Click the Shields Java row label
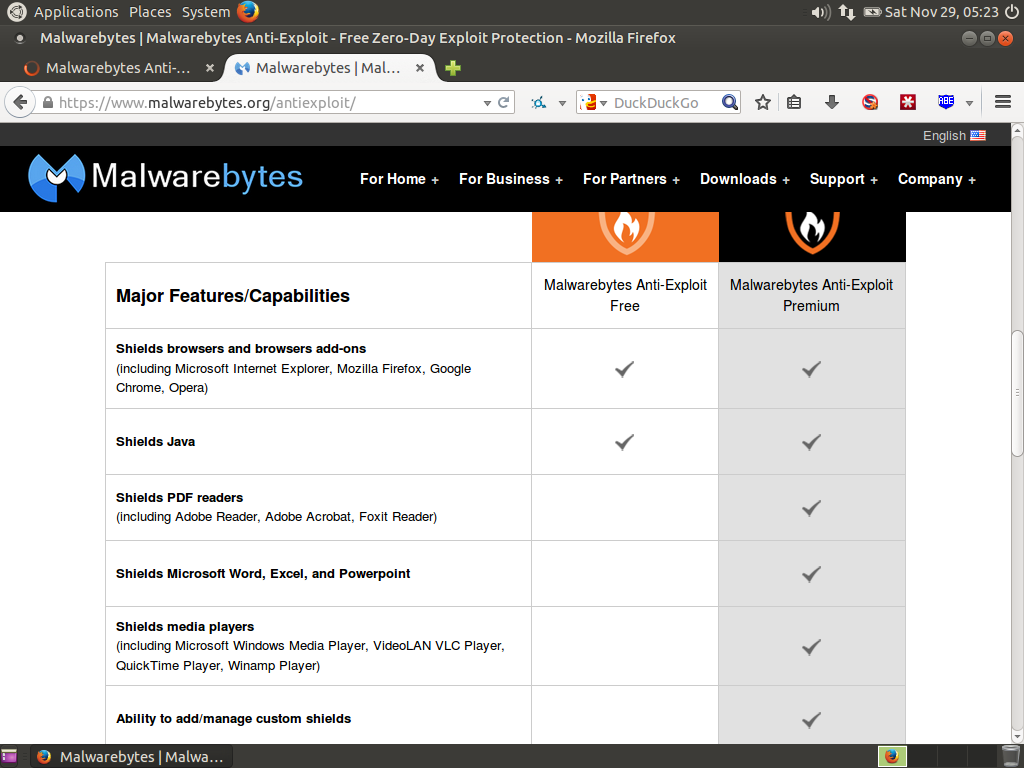 click(155, 441)
